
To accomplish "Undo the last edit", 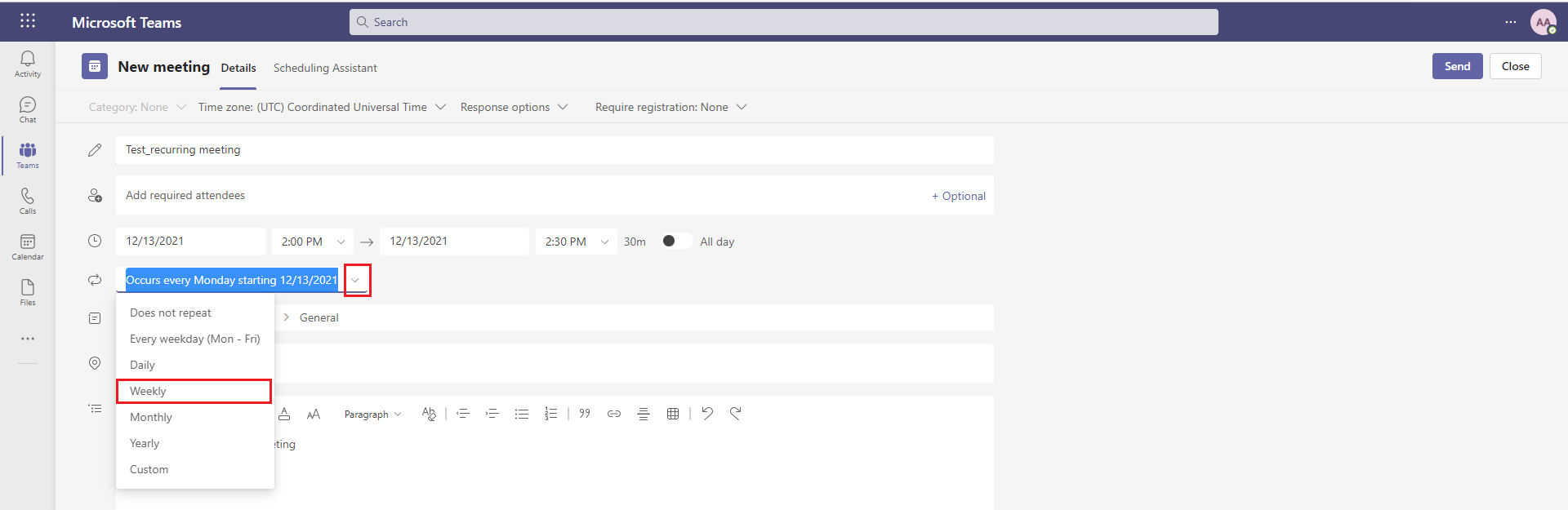I will click(707, 414).
